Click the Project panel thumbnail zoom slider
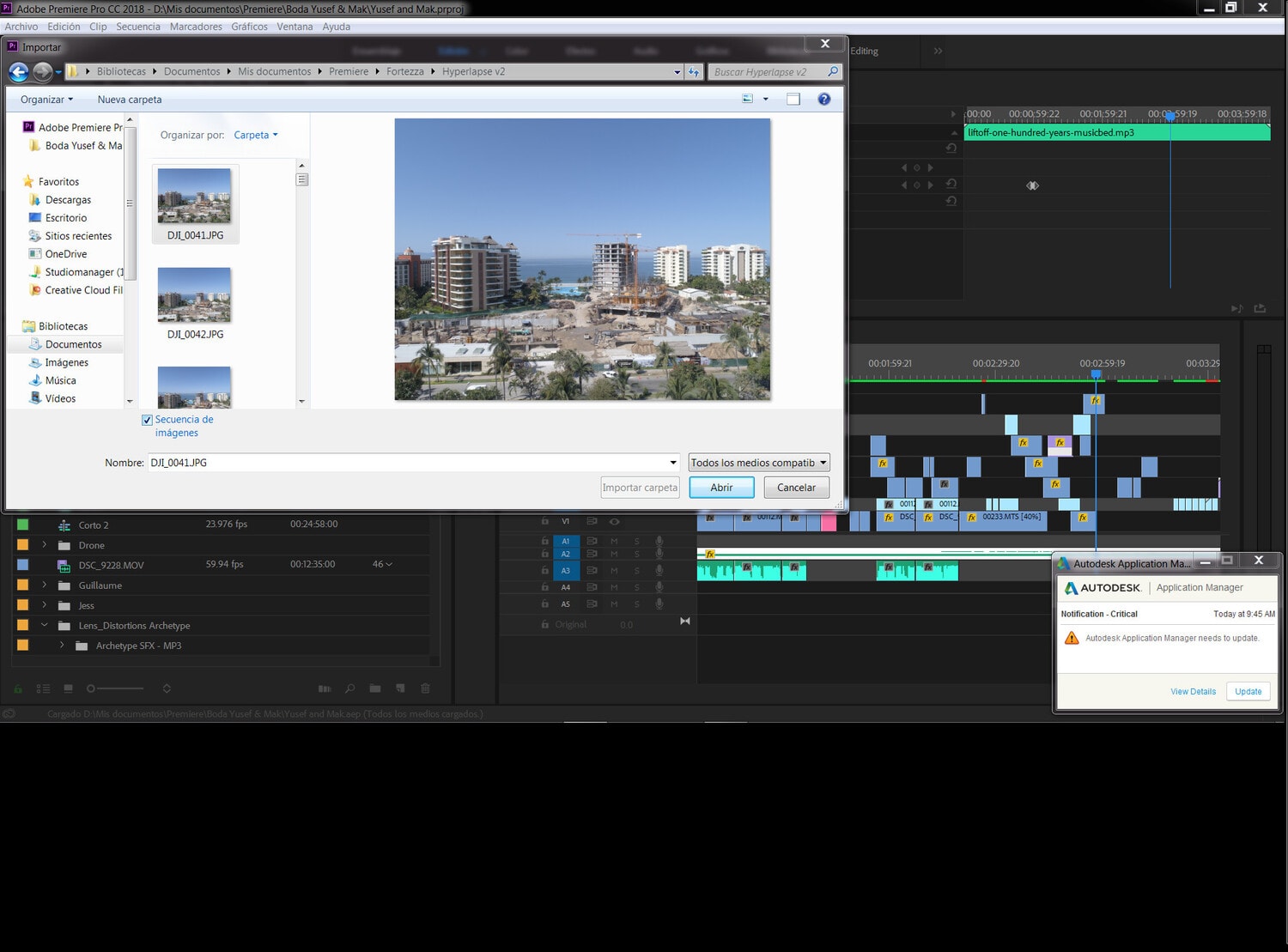 pyautogui.click(x=115, y=688)
